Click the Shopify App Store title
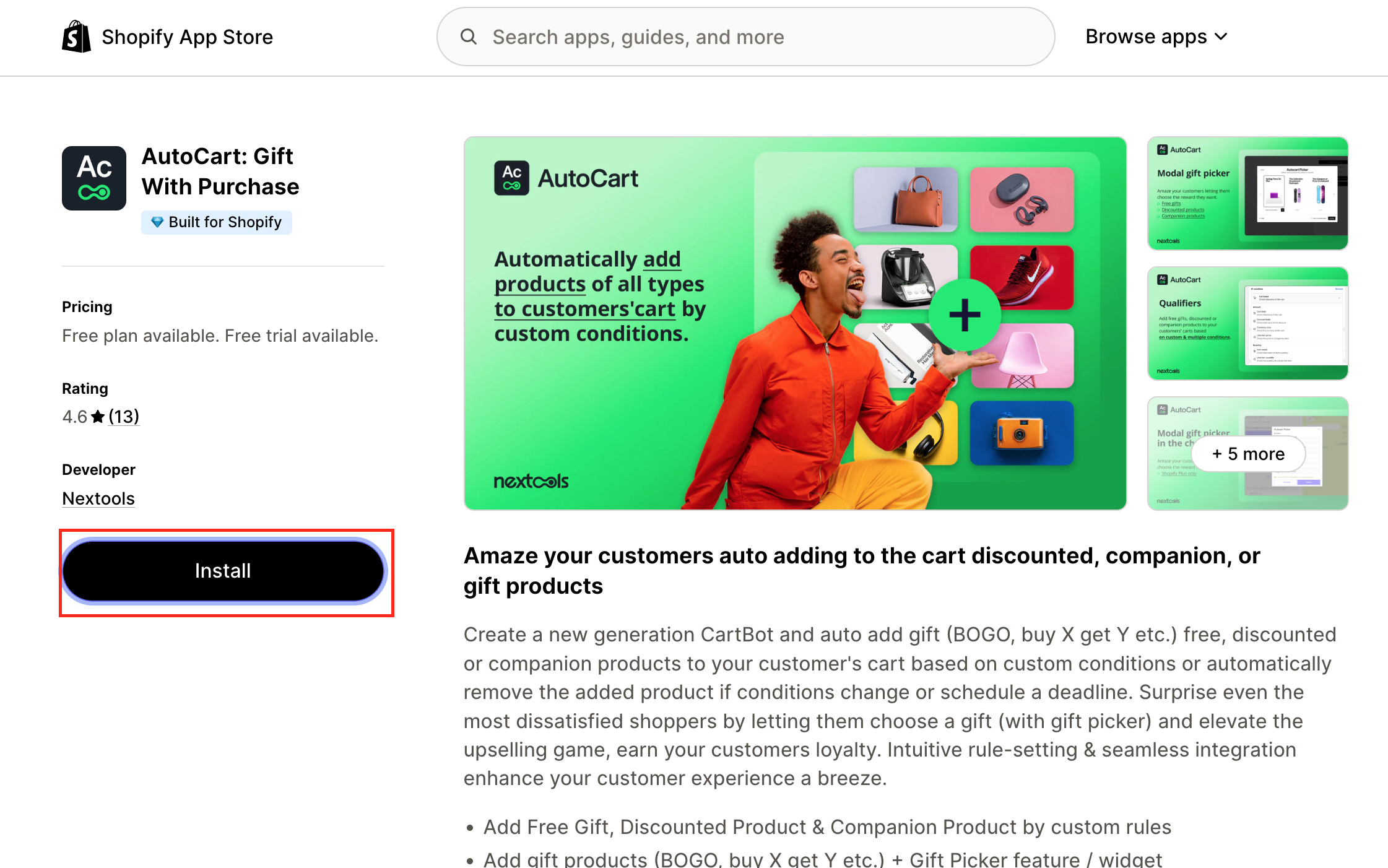The width and height of the screenshot is (1388, 868). 187,37
